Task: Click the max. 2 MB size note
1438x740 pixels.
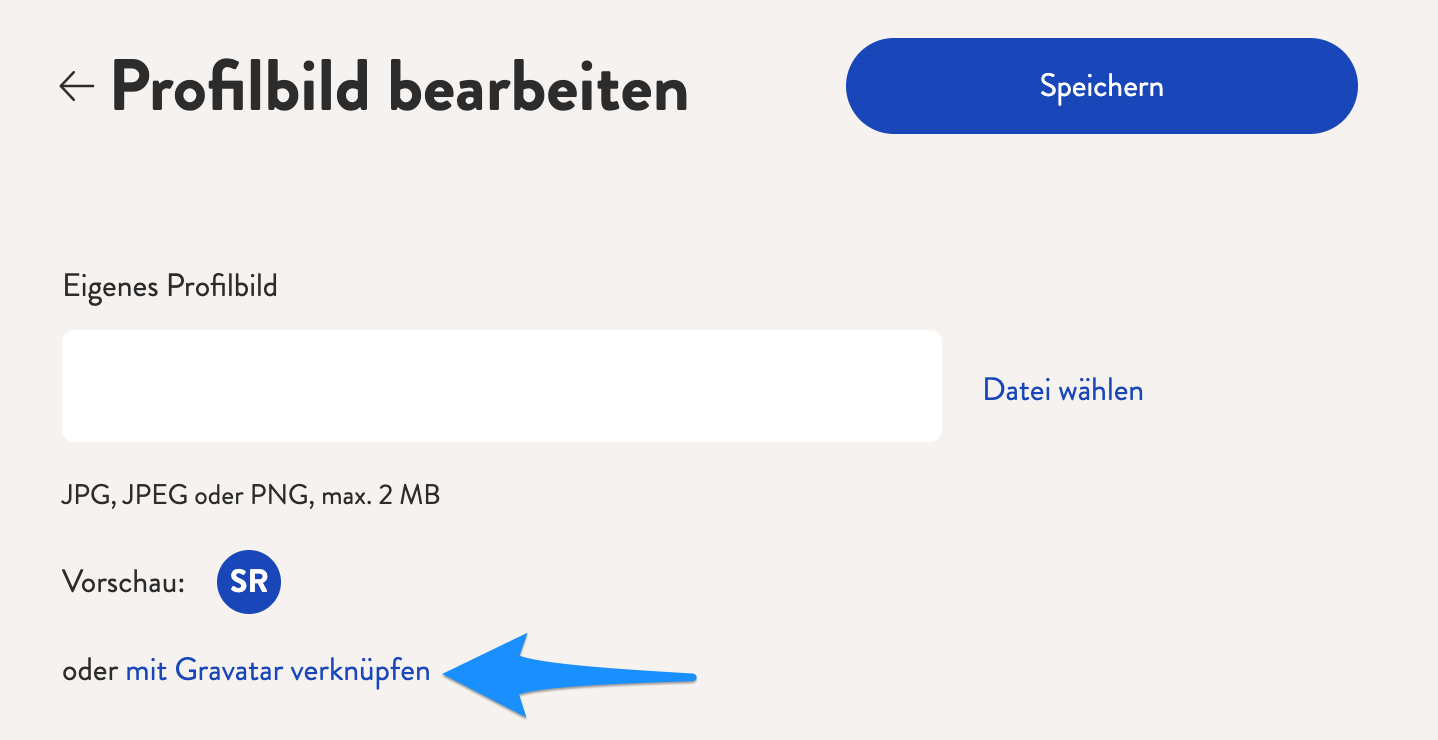Action: [381, 495]
